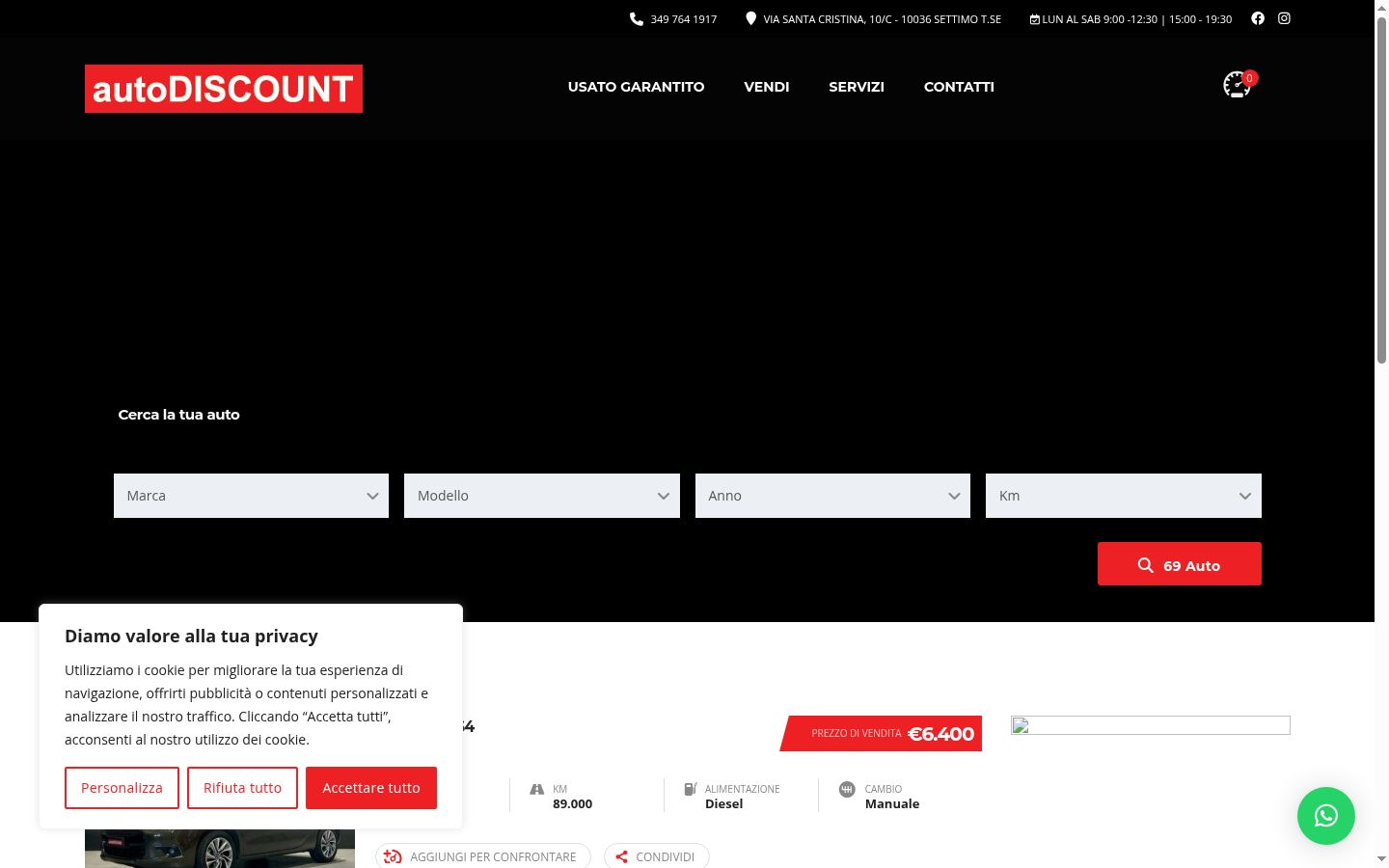Click the Diamo valore alla tua privacy heading

tap(191, 637)
